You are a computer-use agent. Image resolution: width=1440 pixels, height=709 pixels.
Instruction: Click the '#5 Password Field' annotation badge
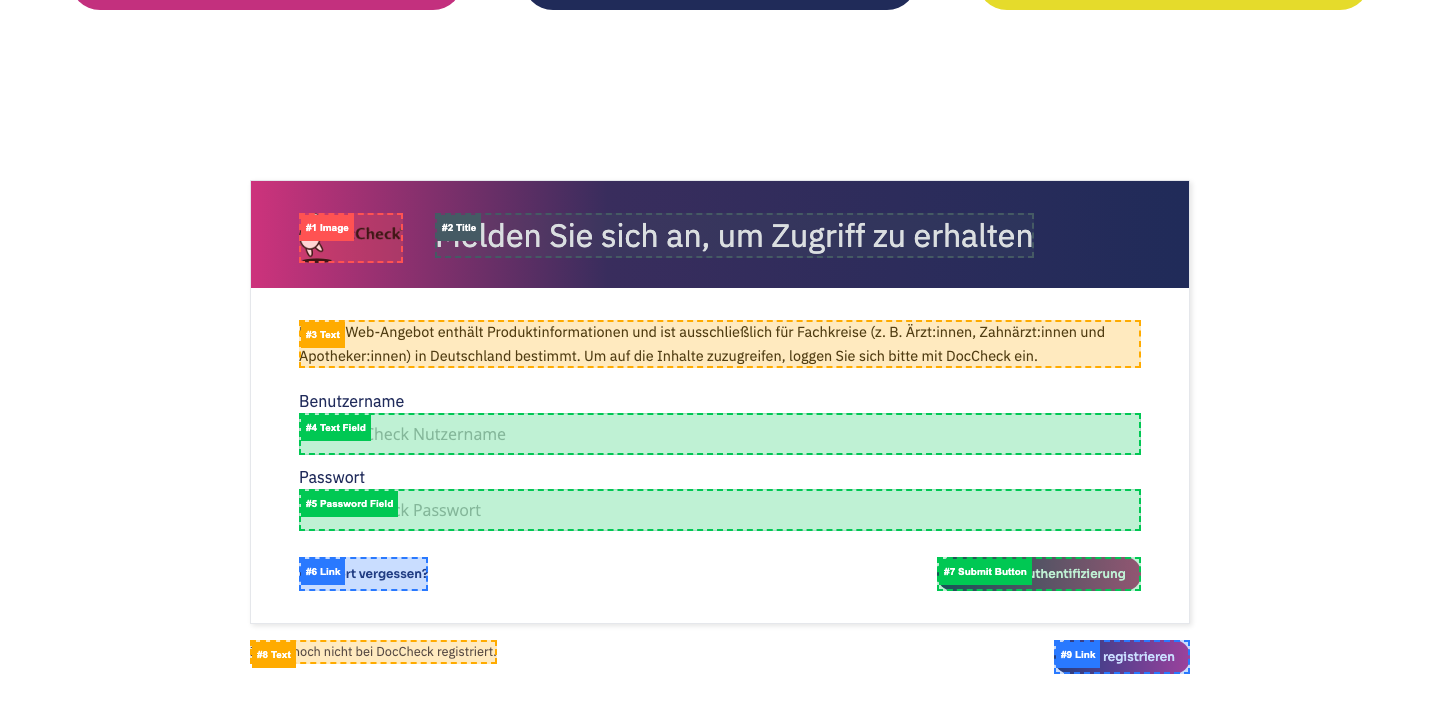(x=349, y=504)
